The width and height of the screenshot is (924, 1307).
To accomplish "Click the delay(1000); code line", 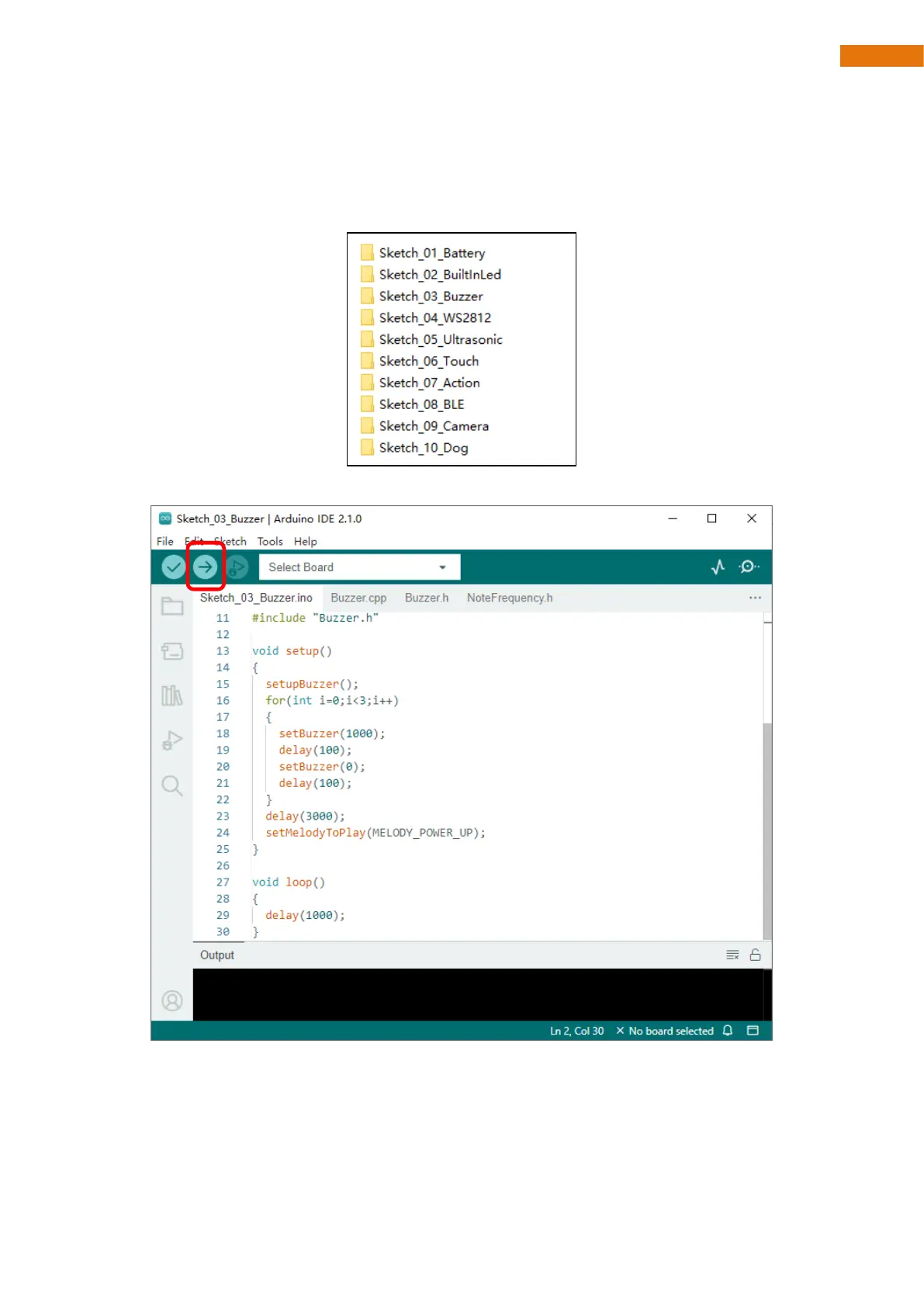I will (x=305, y=916).
